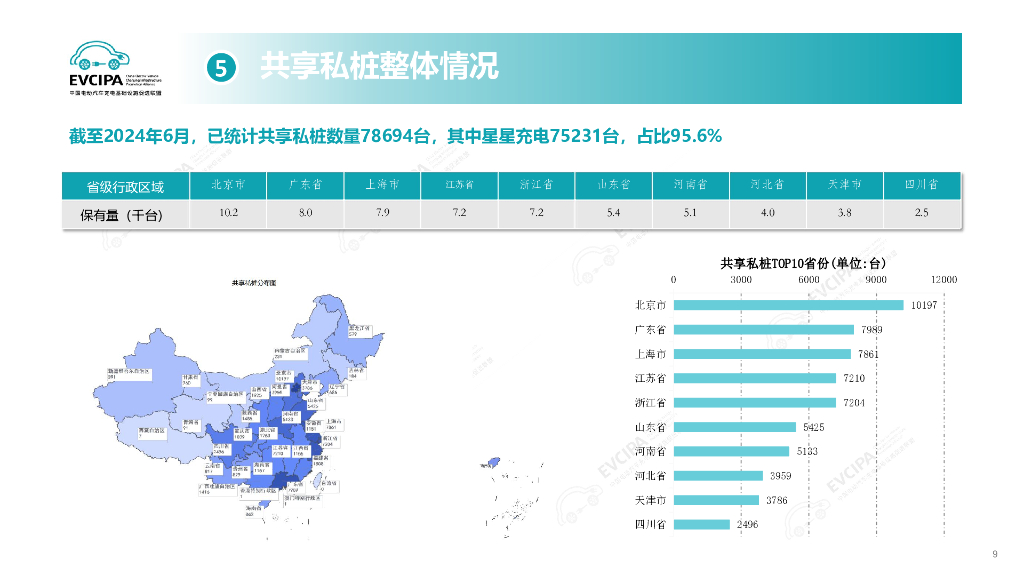Click the 广东省 value 8.0 in the table

coord(304,212)
